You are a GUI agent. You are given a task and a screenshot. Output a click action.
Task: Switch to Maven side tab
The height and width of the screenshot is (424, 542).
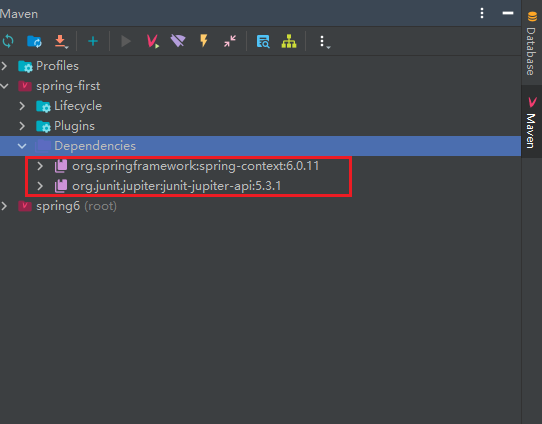(531, 122)
